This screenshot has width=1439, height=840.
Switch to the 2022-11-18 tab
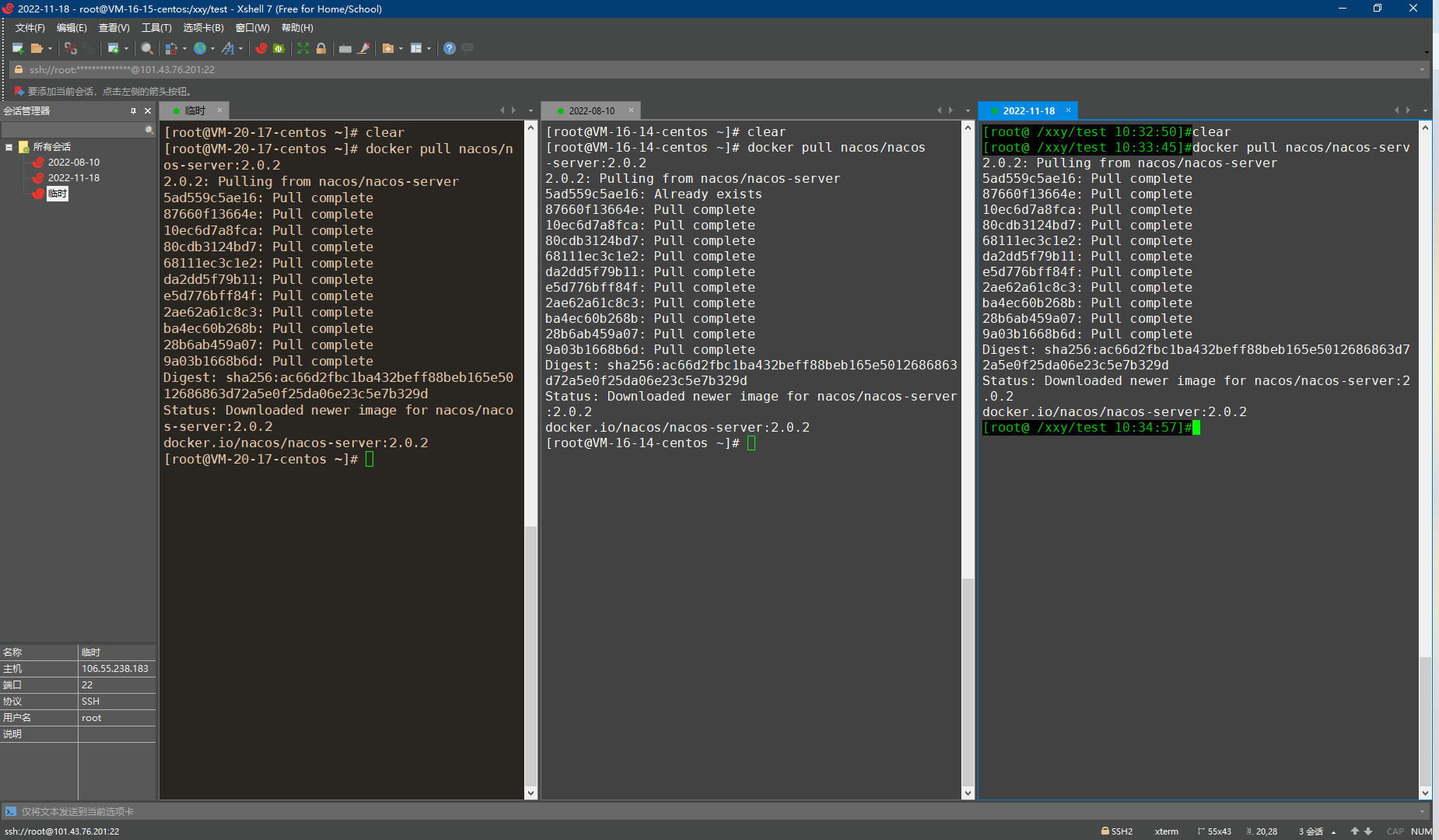click(x=1028, y=110)
